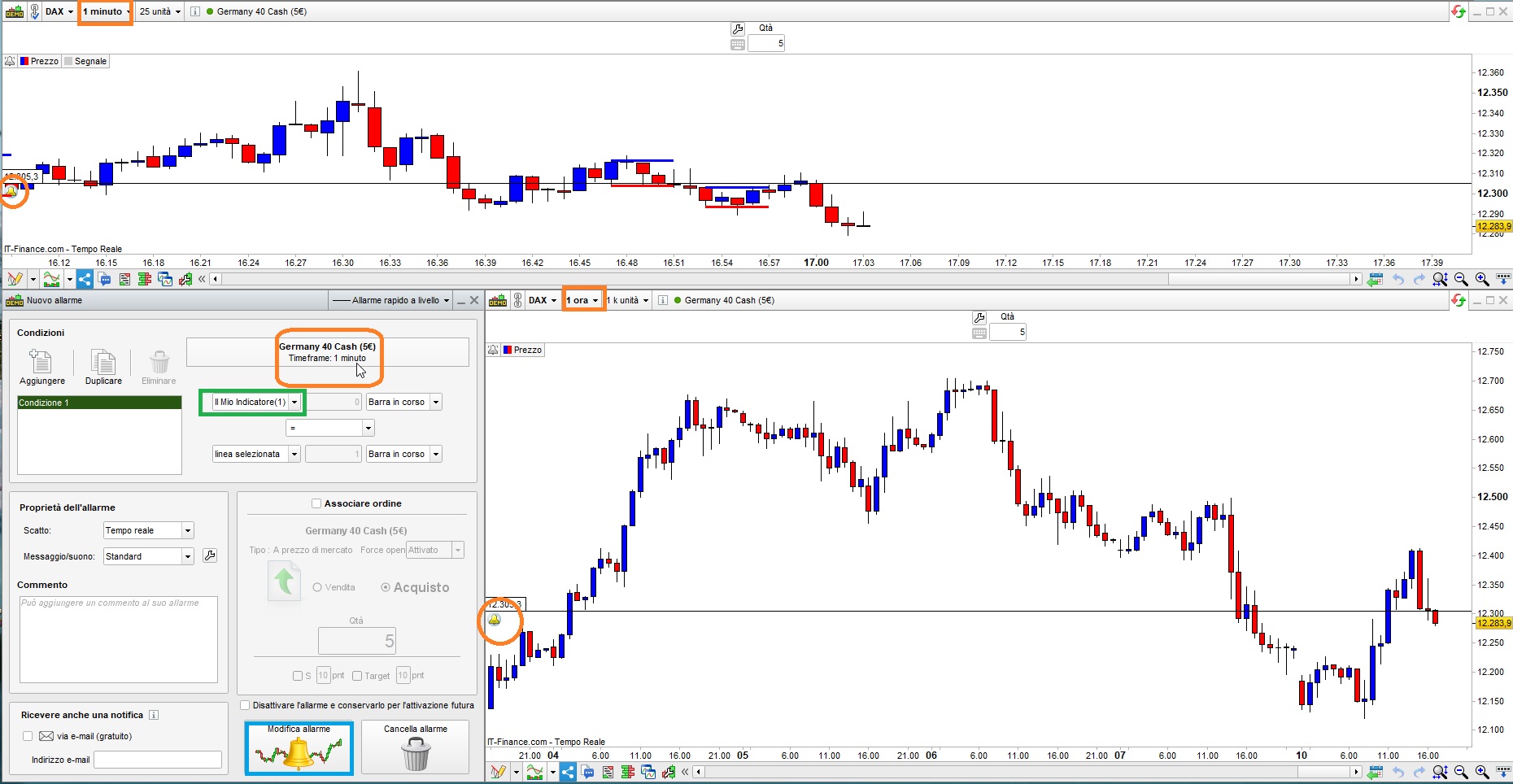Open drawing tools pencil icon in 1-minute chart toolbar

tap(14, 279)
